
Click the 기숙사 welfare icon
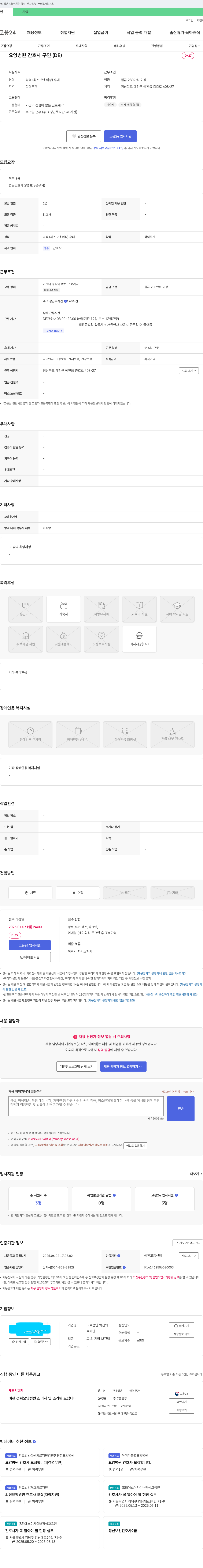click(63, 609)
